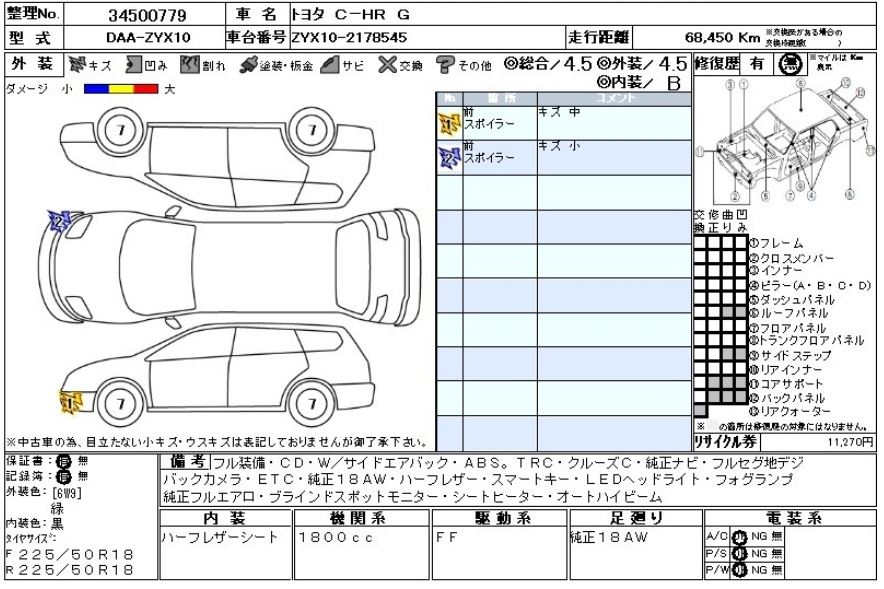
Task: Pick the 塗装・板金 paint repair icon
Action: click(249, 66)
